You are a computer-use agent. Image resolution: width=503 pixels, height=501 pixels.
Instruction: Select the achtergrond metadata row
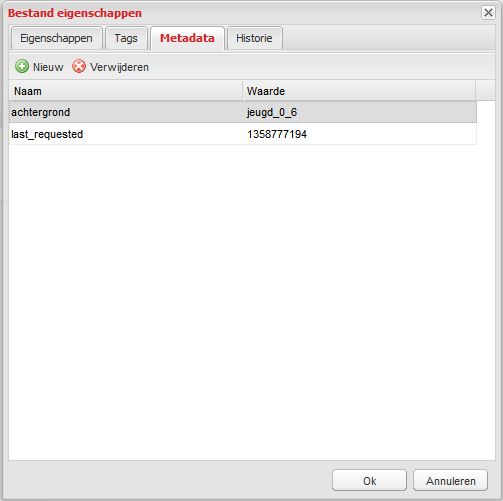(243, 112)
